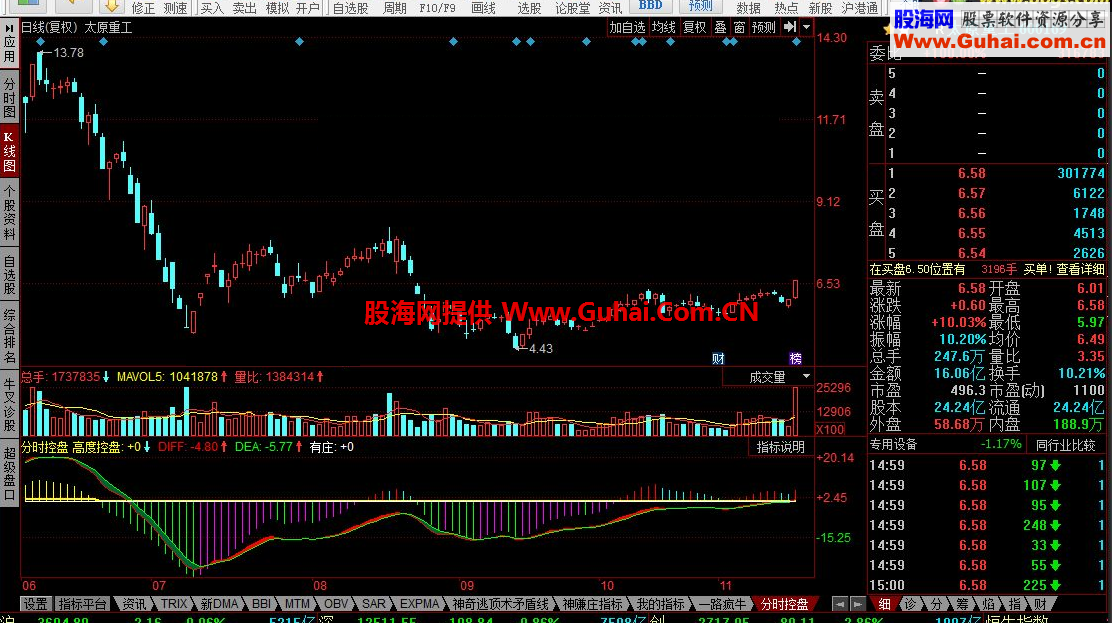Viewport: 1112px width, 623px height.
Task: Open 超级盘口 in the left sidebar
Action: [x=9, y=474]
